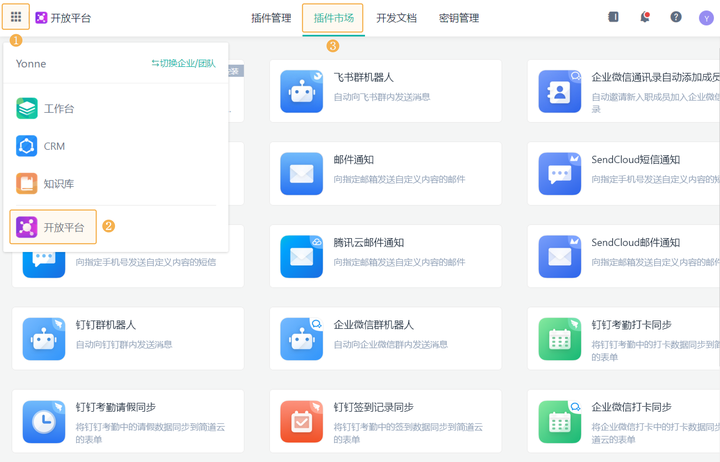Open the SendCloud短信通知 plugin title
The height and width of the screenshot is (462, 720).
click(636, 160)
